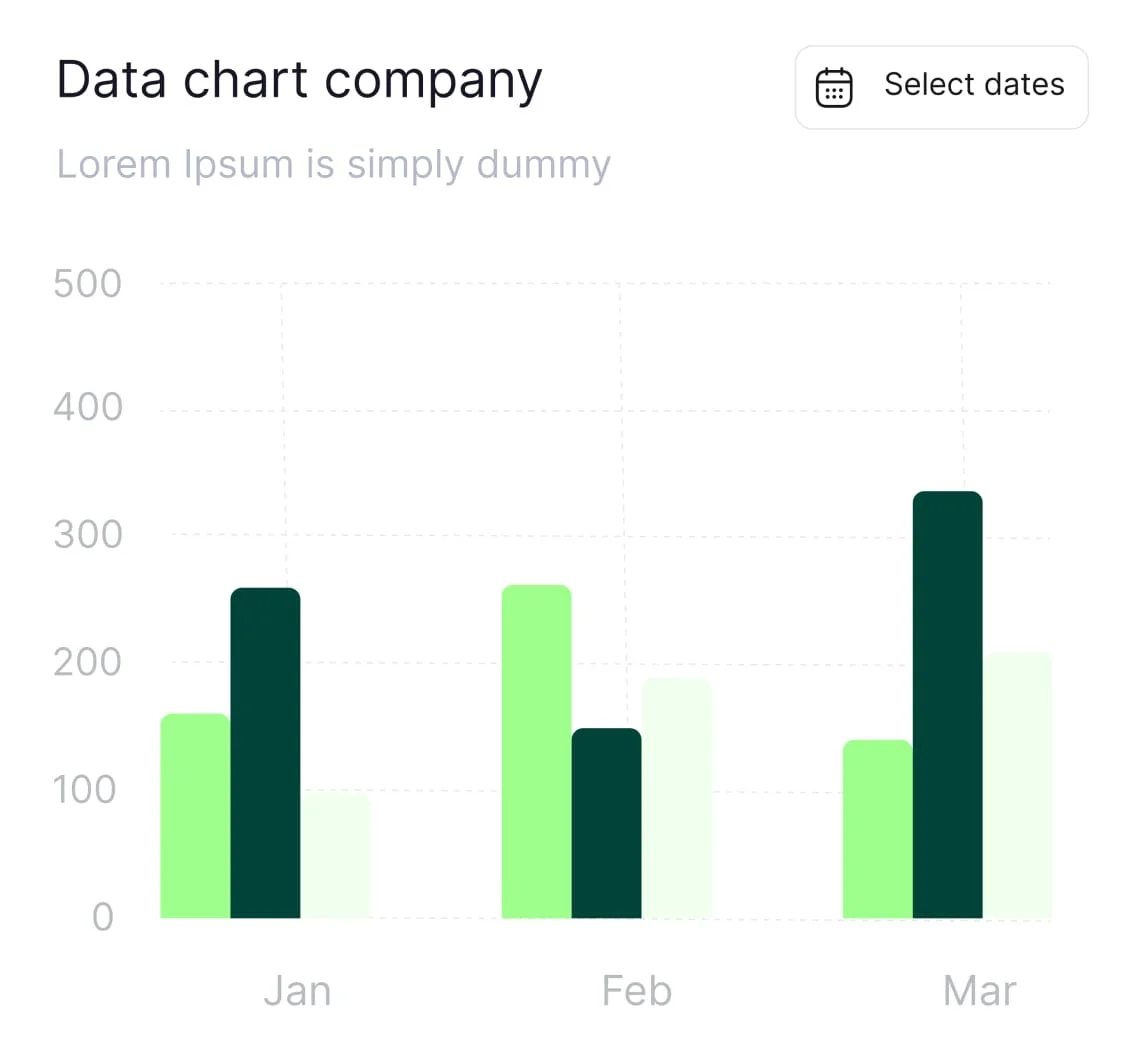Select the March dark green bar
The width and height of the screenshot is (1130, 1052).
tap(948, 705)
